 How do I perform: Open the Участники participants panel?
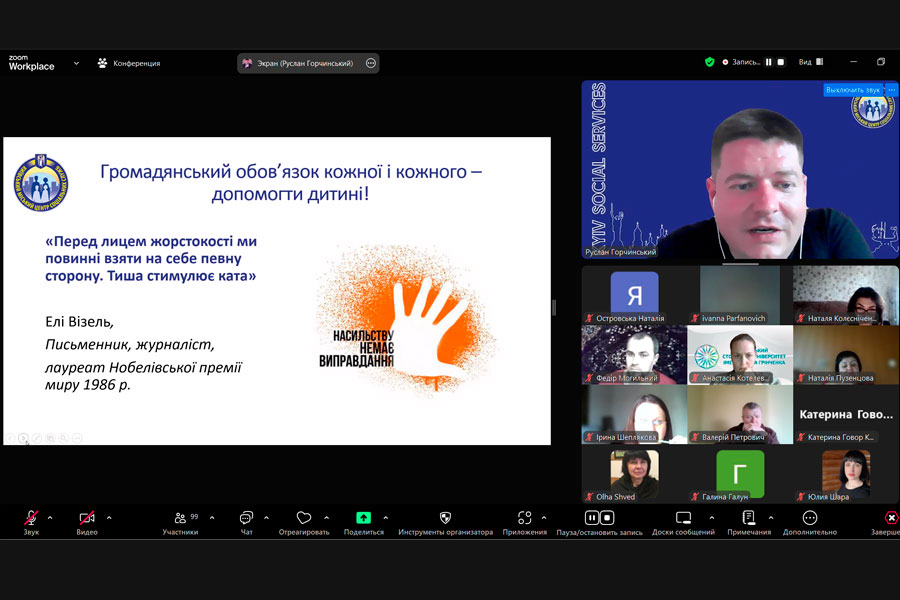tap(180, 522)
